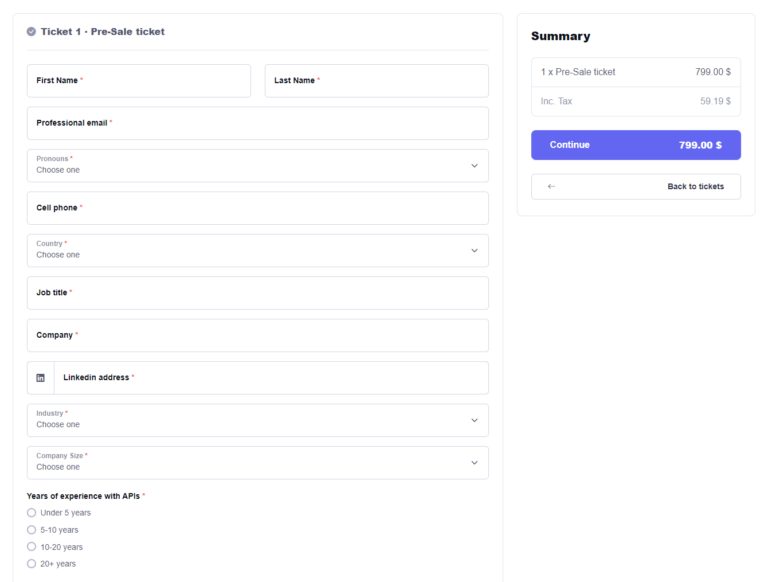Click the Job title input field
Image resolution: width=768 pixels, height=582 pixels.
pos(257,293)
